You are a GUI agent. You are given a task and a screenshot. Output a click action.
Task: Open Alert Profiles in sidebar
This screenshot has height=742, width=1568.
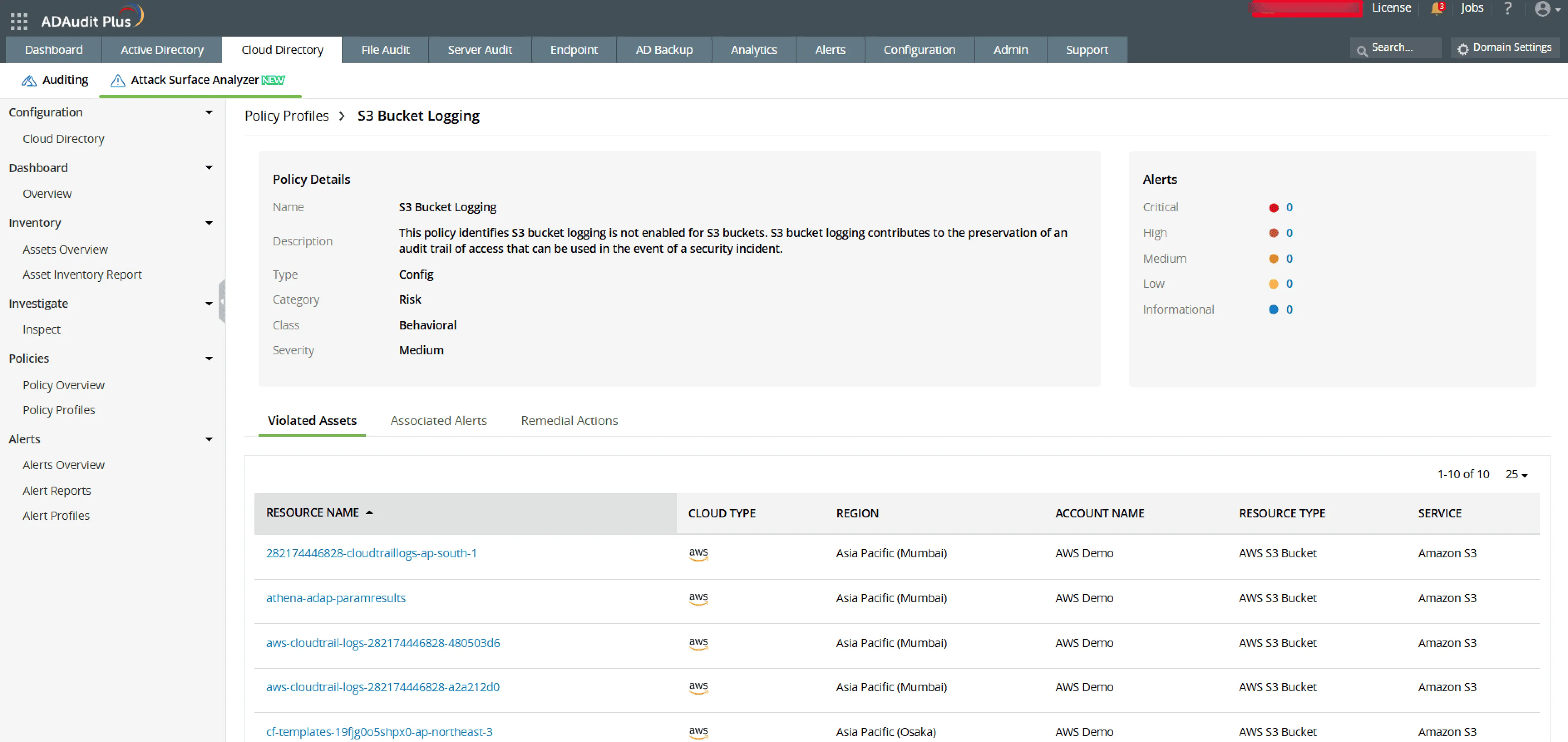56,516
